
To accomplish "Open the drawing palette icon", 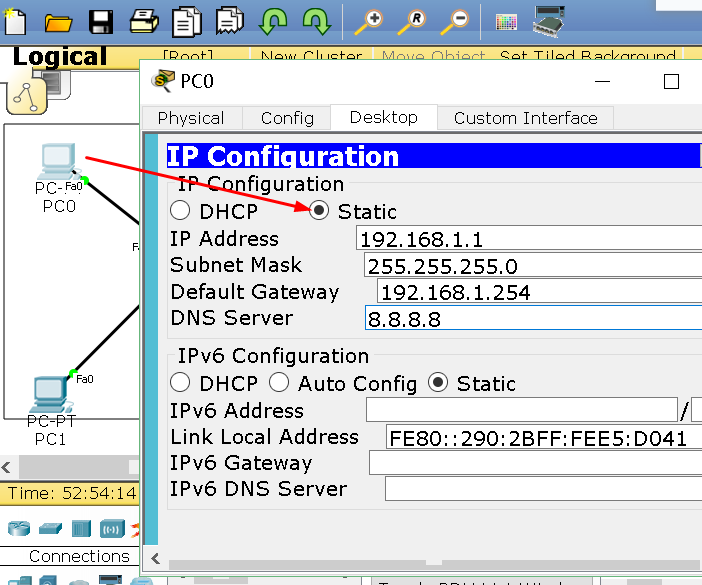I will [506, 22].
